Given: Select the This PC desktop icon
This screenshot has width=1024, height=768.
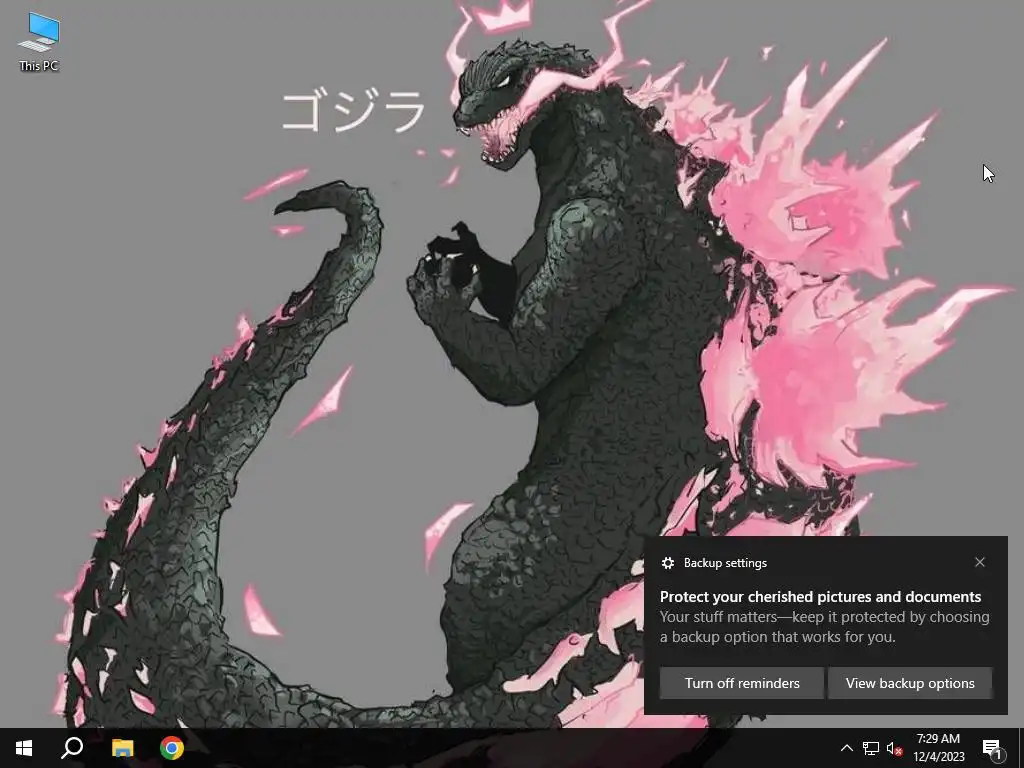Looking at the screenshot, I should (39, 41).
